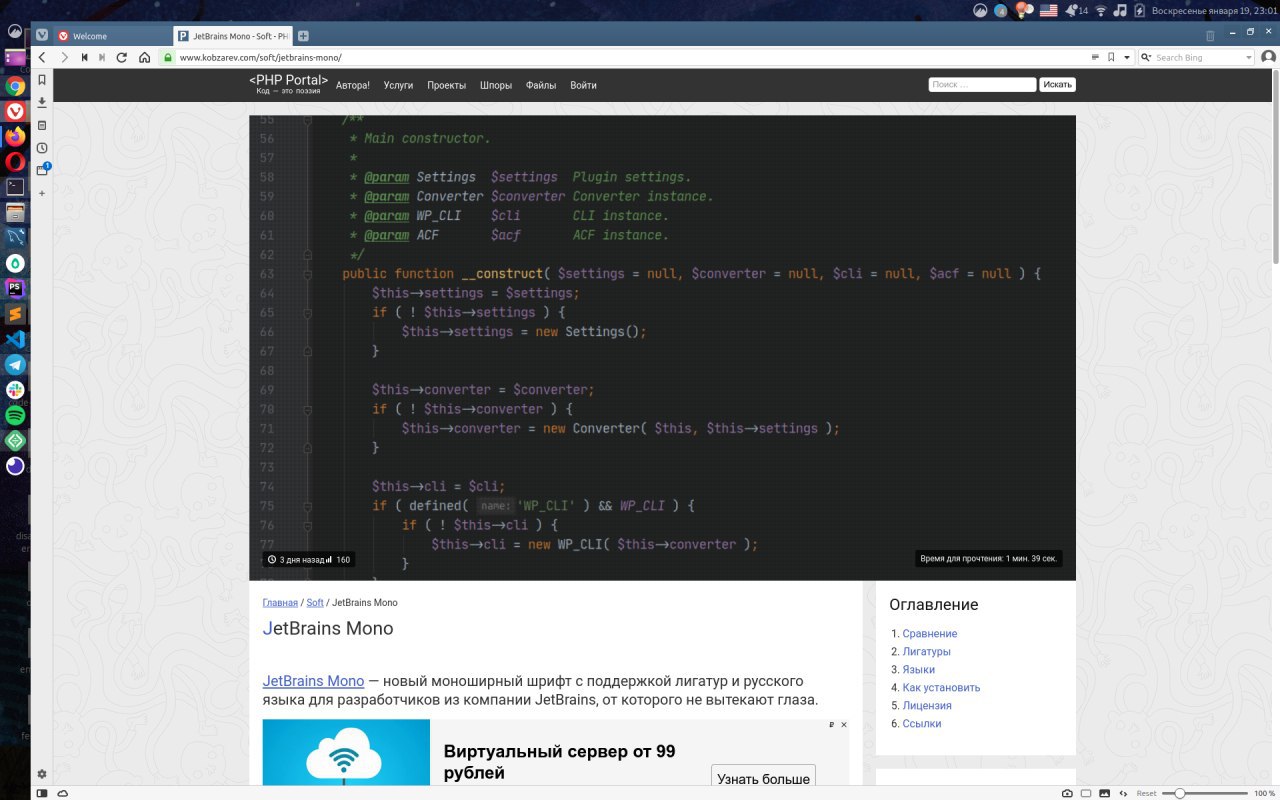Open Vivaldi settings gear icon

click(42, 774)
